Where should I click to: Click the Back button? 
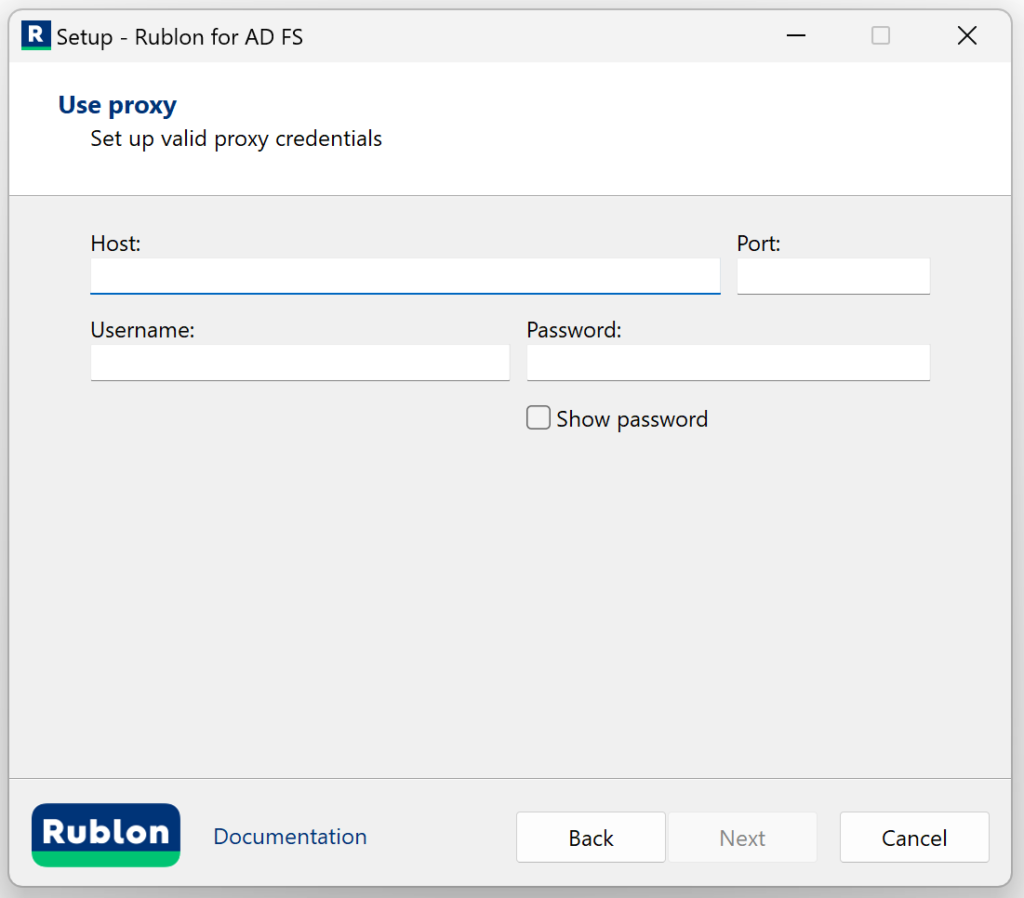(590, 837)
